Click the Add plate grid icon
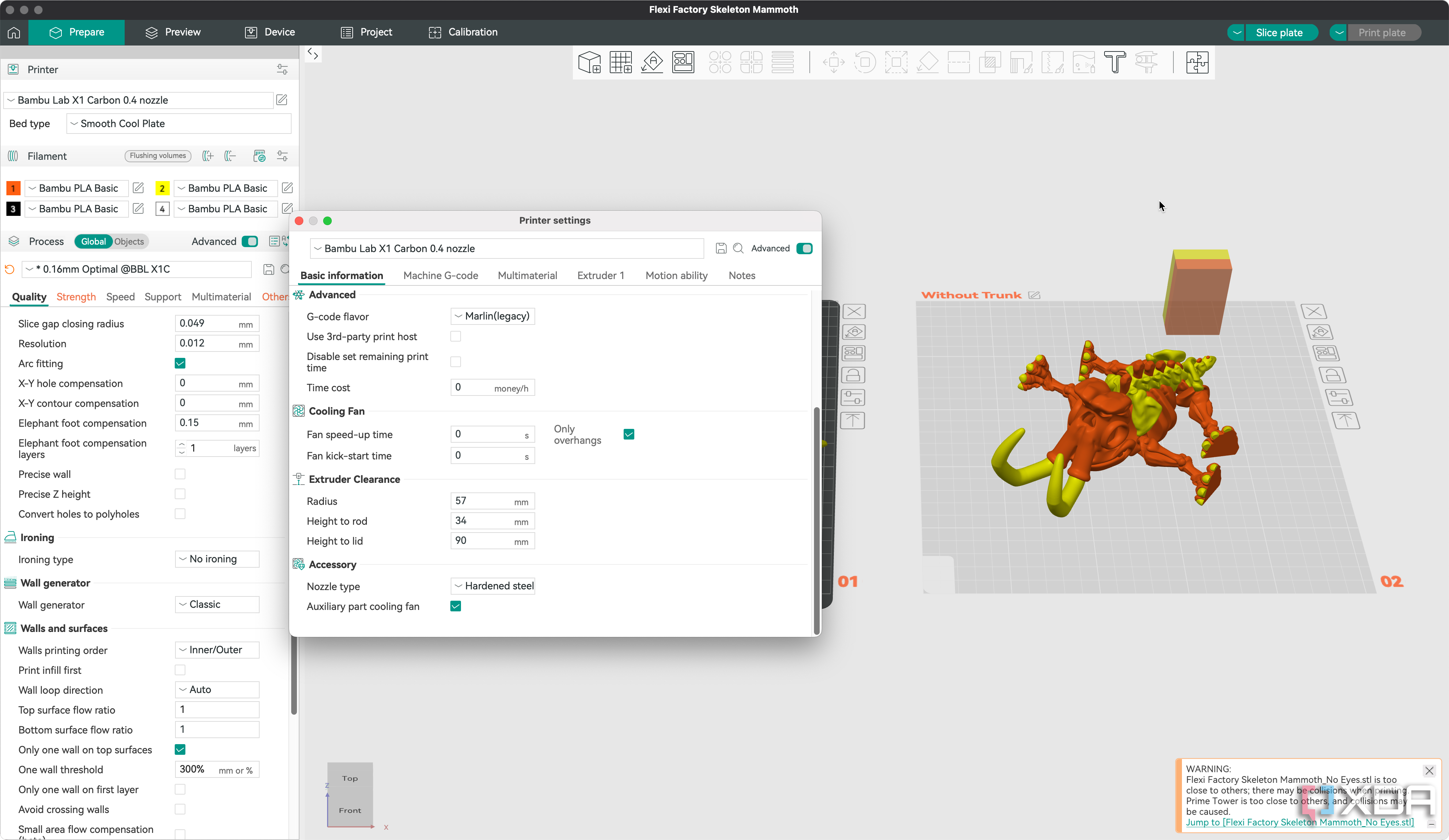The image size is (1449, 840). click(620, 62)
